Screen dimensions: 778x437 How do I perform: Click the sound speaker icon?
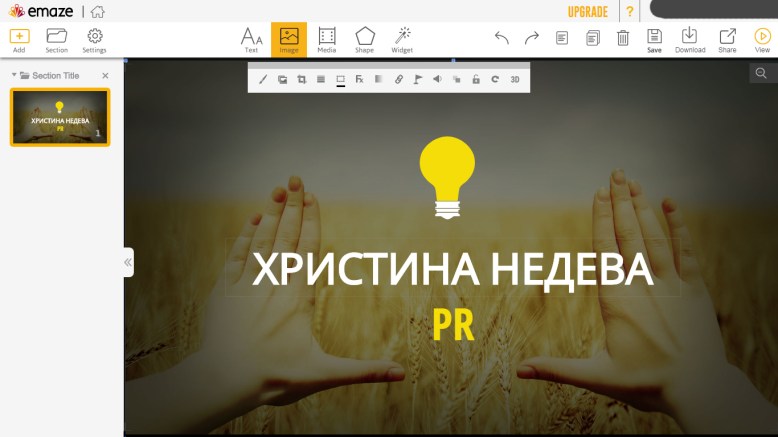pyautogui.click(x=437, y=79)
